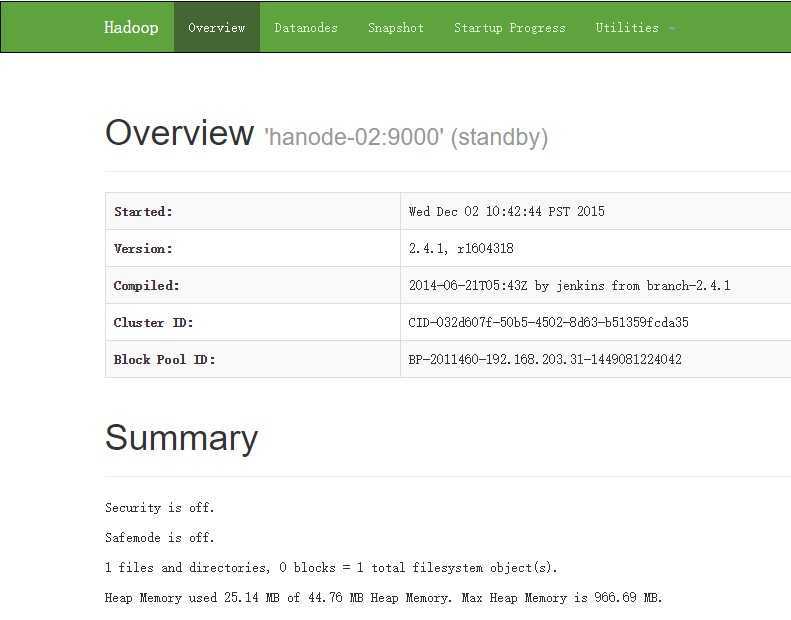
Task: Click the 'hanode-02:9000' (standby) subtitle
Action: point(406,137)
